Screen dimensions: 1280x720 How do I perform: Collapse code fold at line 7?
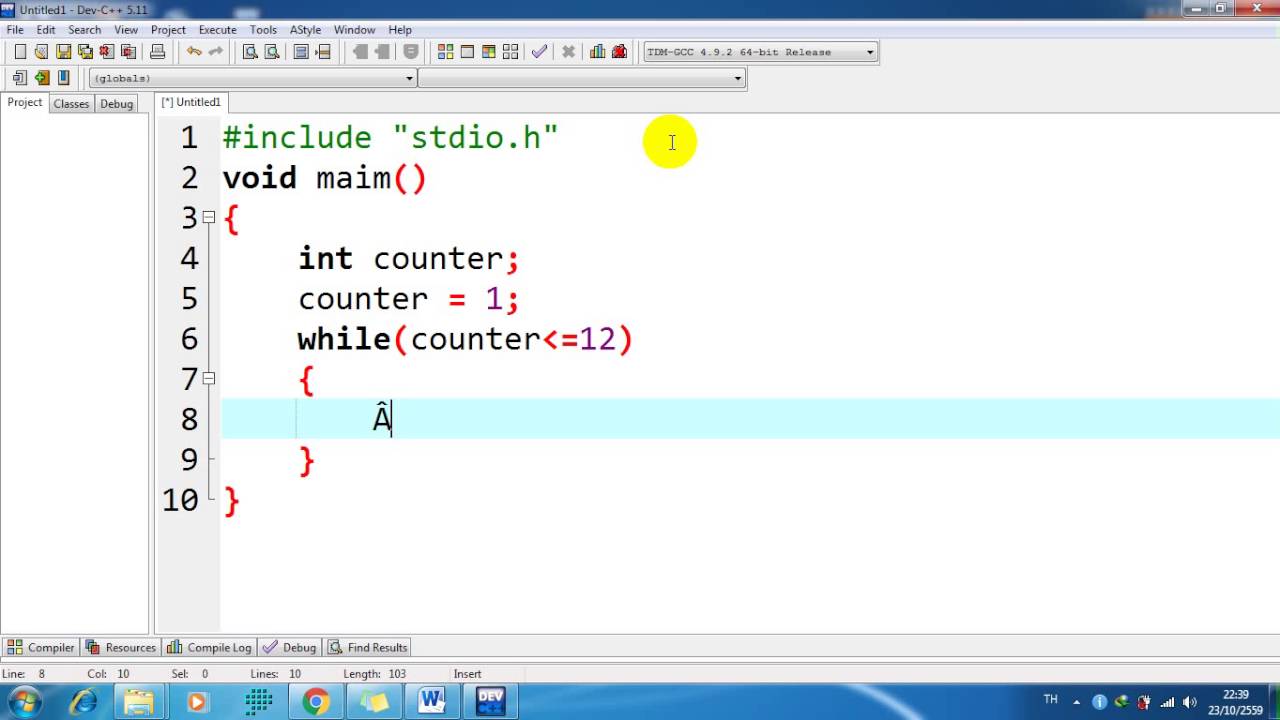pyautogui.click(x=208, y=378)
